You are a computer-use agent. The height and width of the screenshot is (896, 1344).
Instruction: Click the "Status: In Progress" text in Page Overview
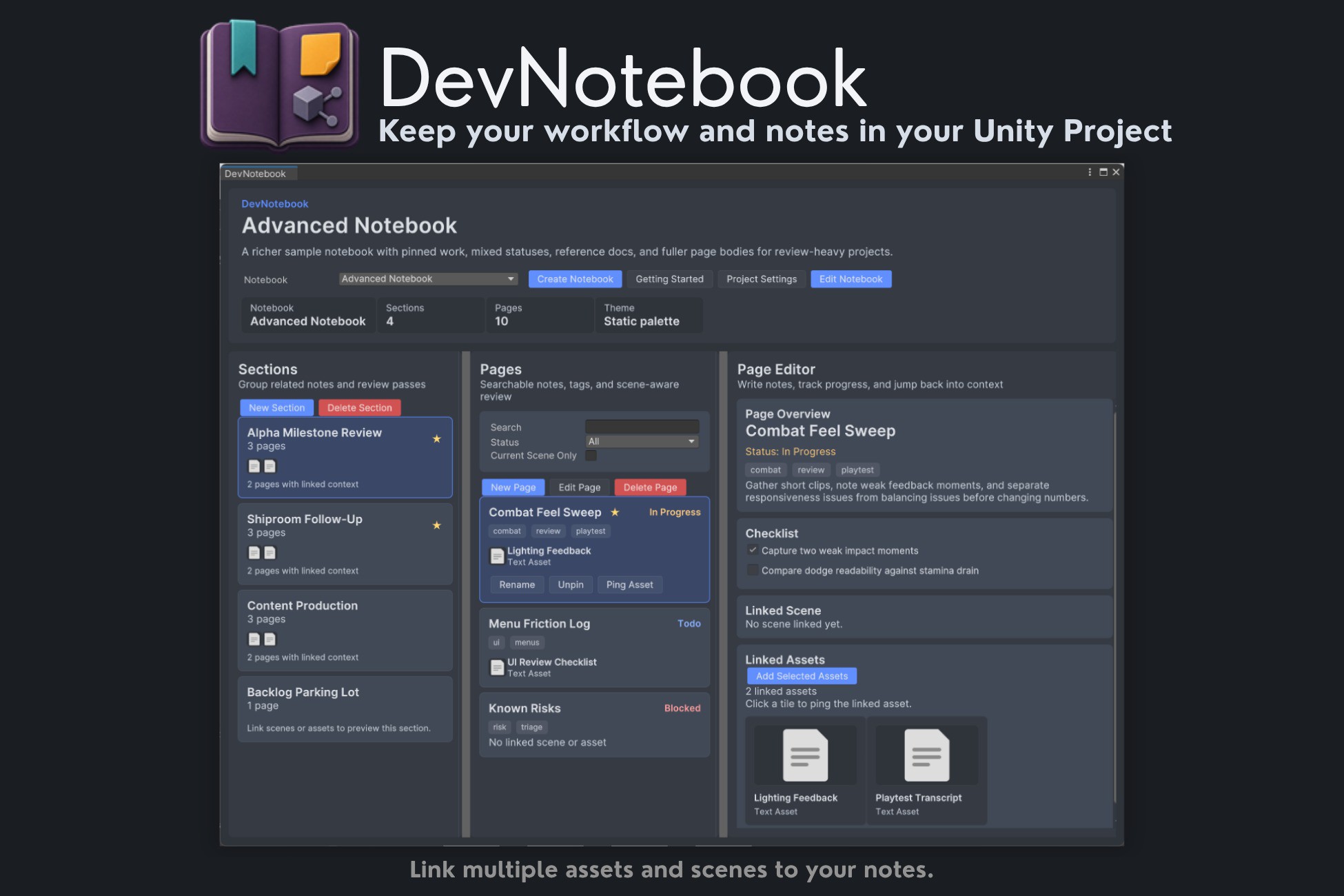(791, 452)
